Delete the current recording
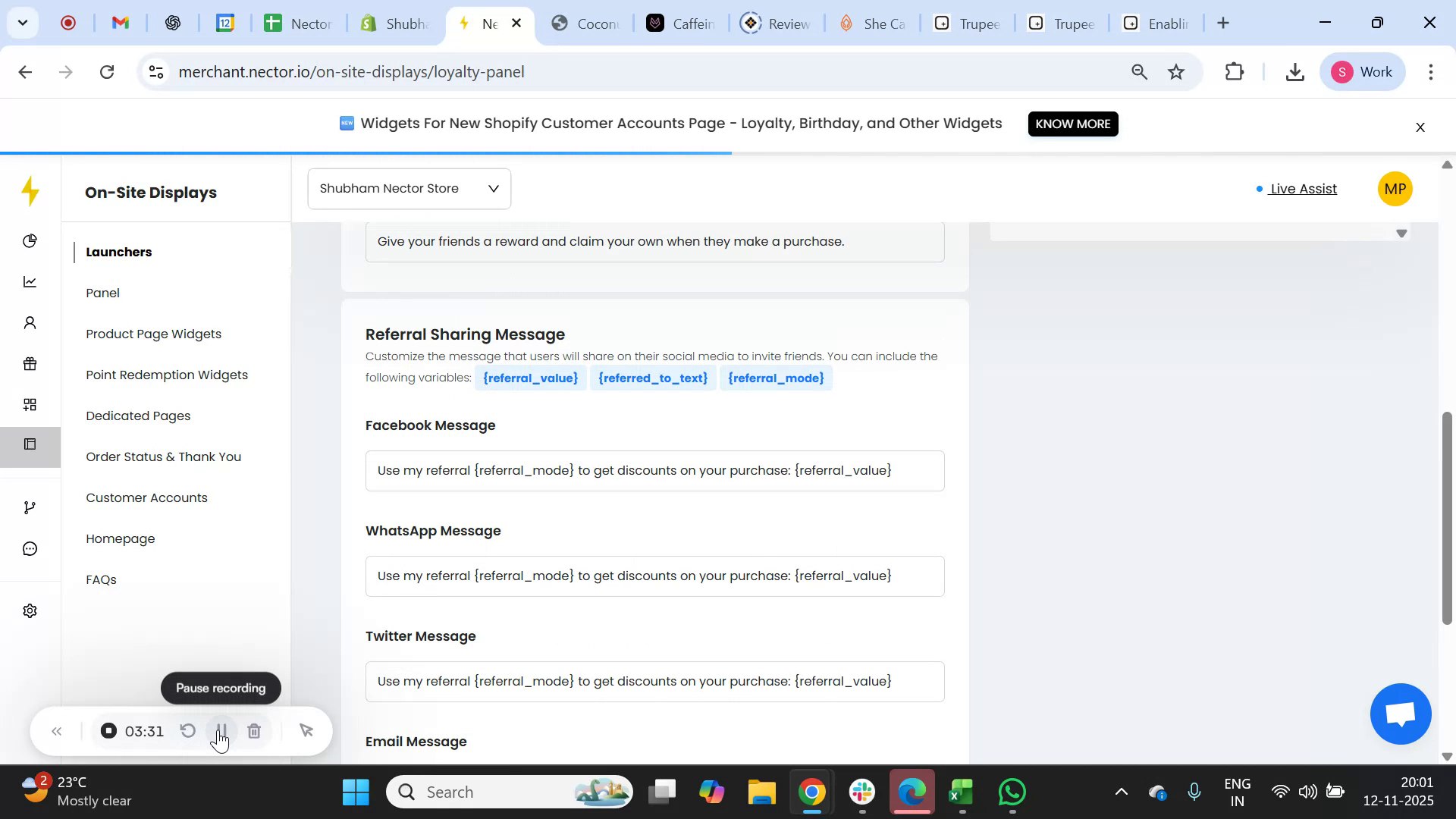Viewport: 1456px width, 819px height. [255, 731]
